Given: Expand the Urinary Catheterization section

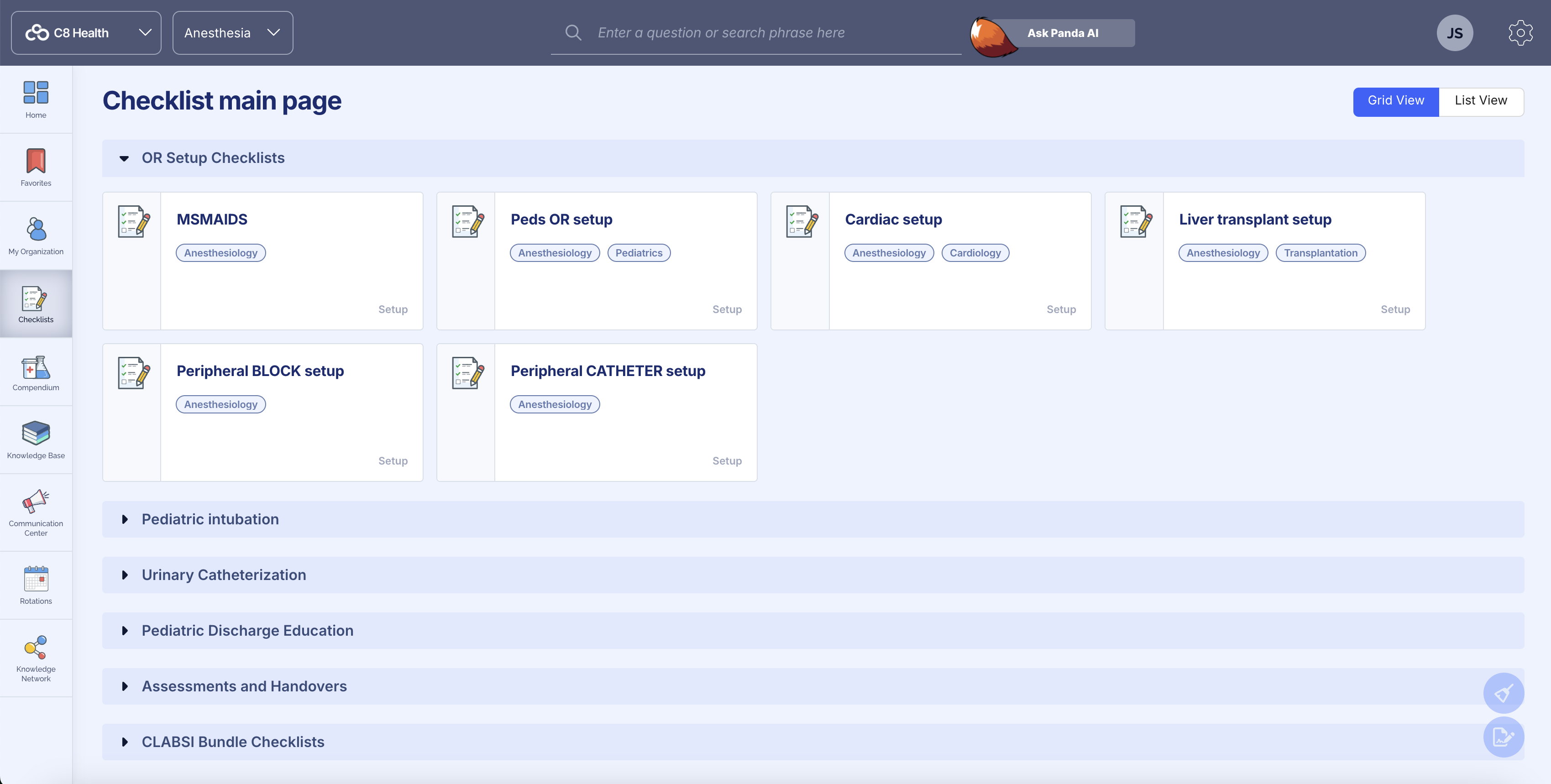Looking at the screenshot, I should (x=813, y=575).
